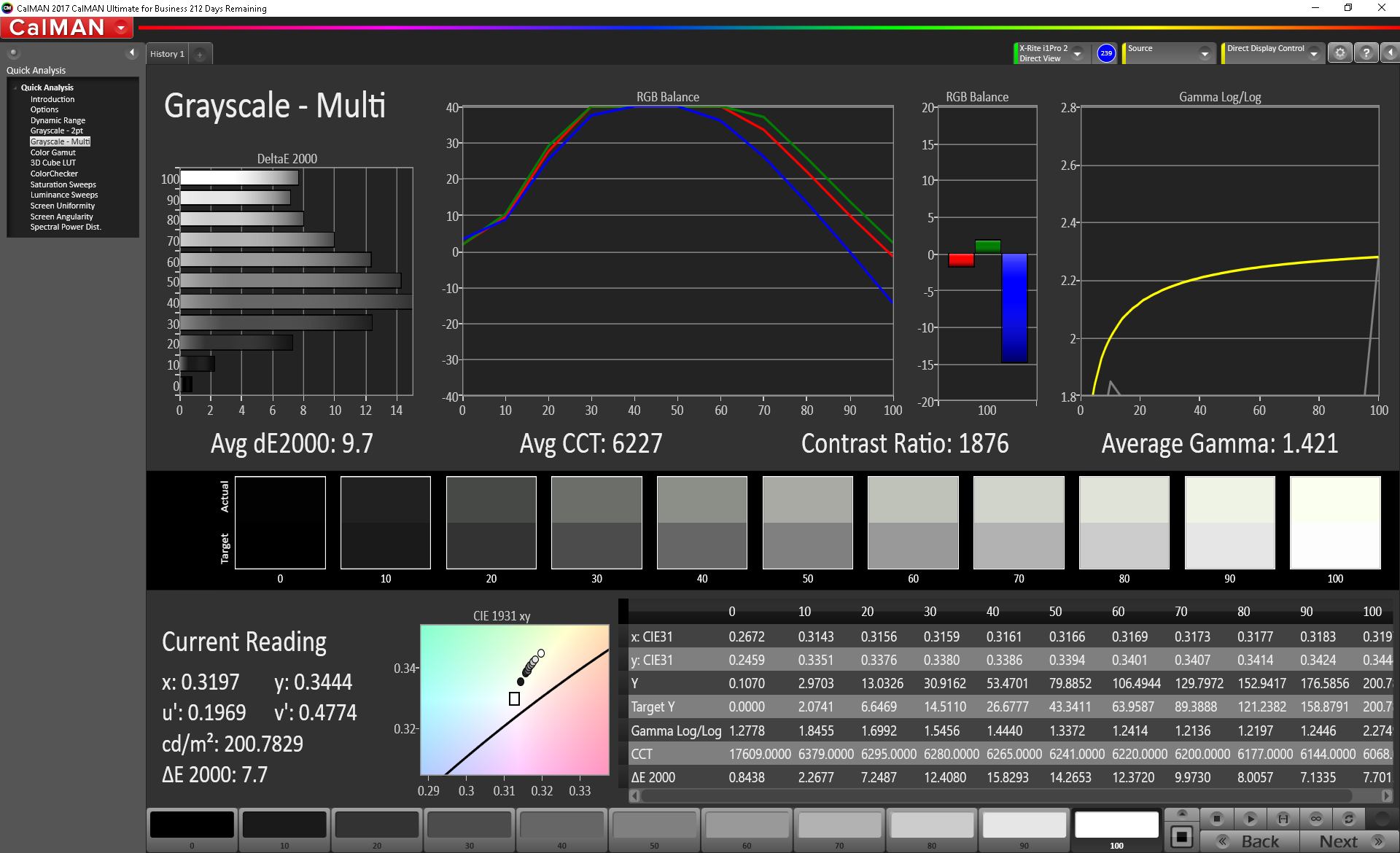The image size is (1400, 853).
Task: Click the infinity continuous read icon
Action: tap(1316, 819)
